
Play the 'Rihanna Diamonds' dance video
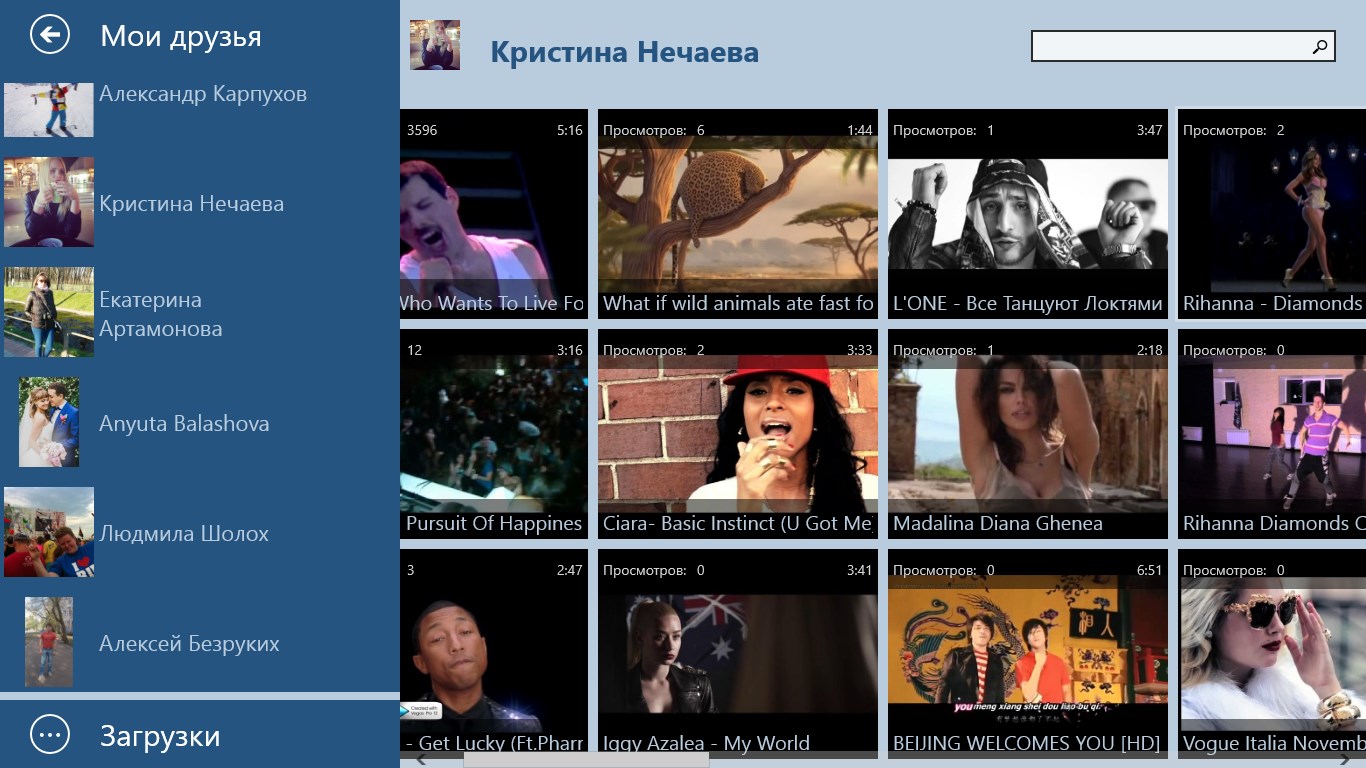click(1272, 434)
